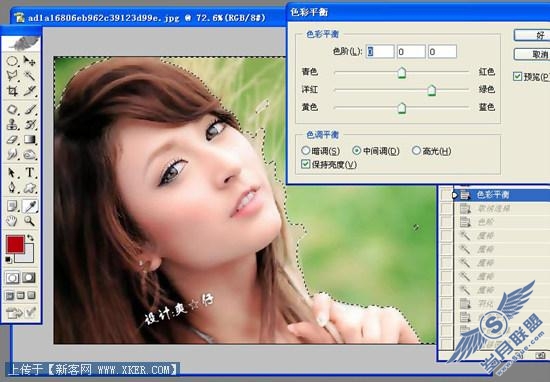Choose Full Screen Mode

[32, 295]
